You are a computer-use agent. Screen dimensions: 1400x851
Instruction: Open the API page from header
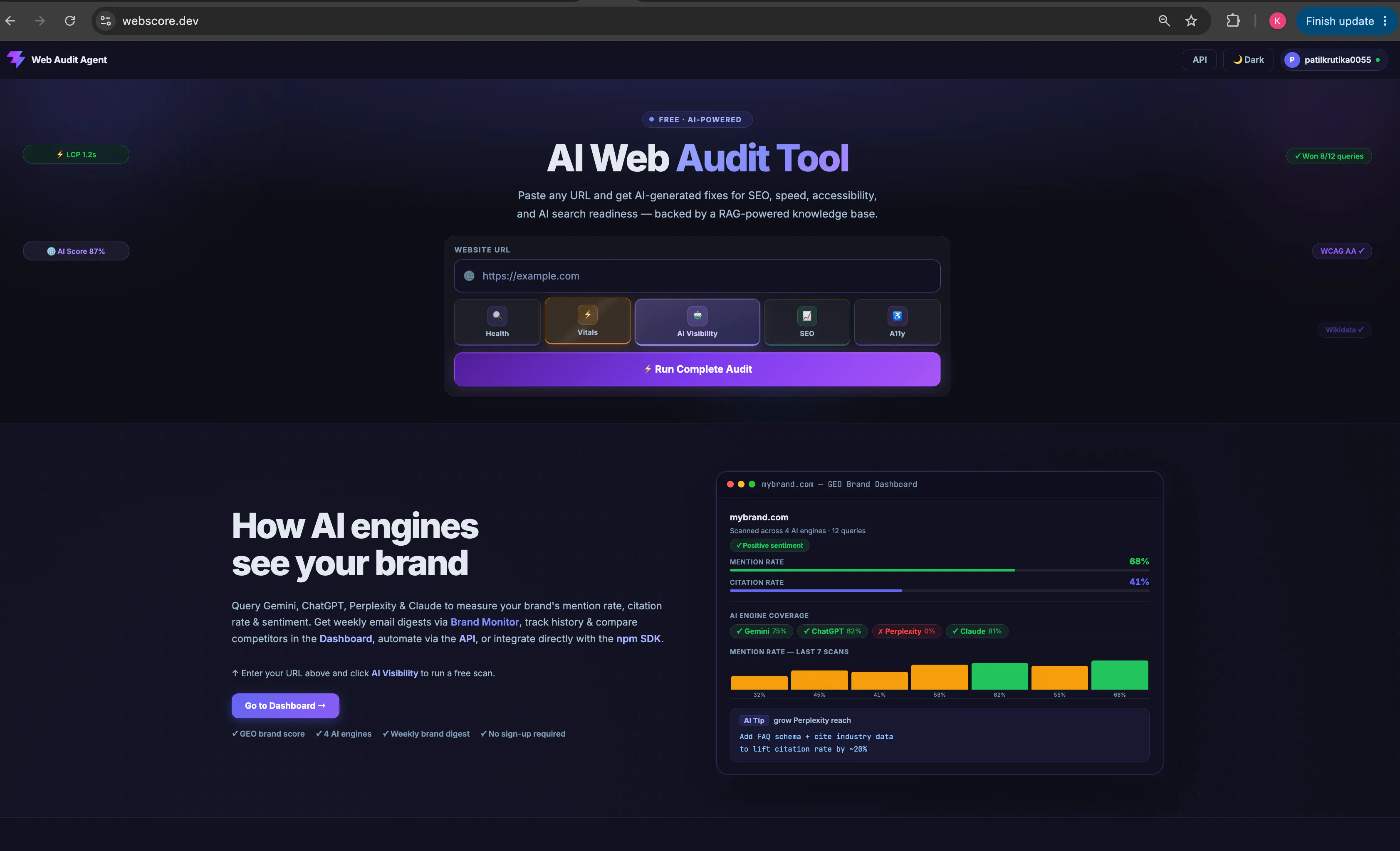pyautogui.click(x=1200, y=59)
